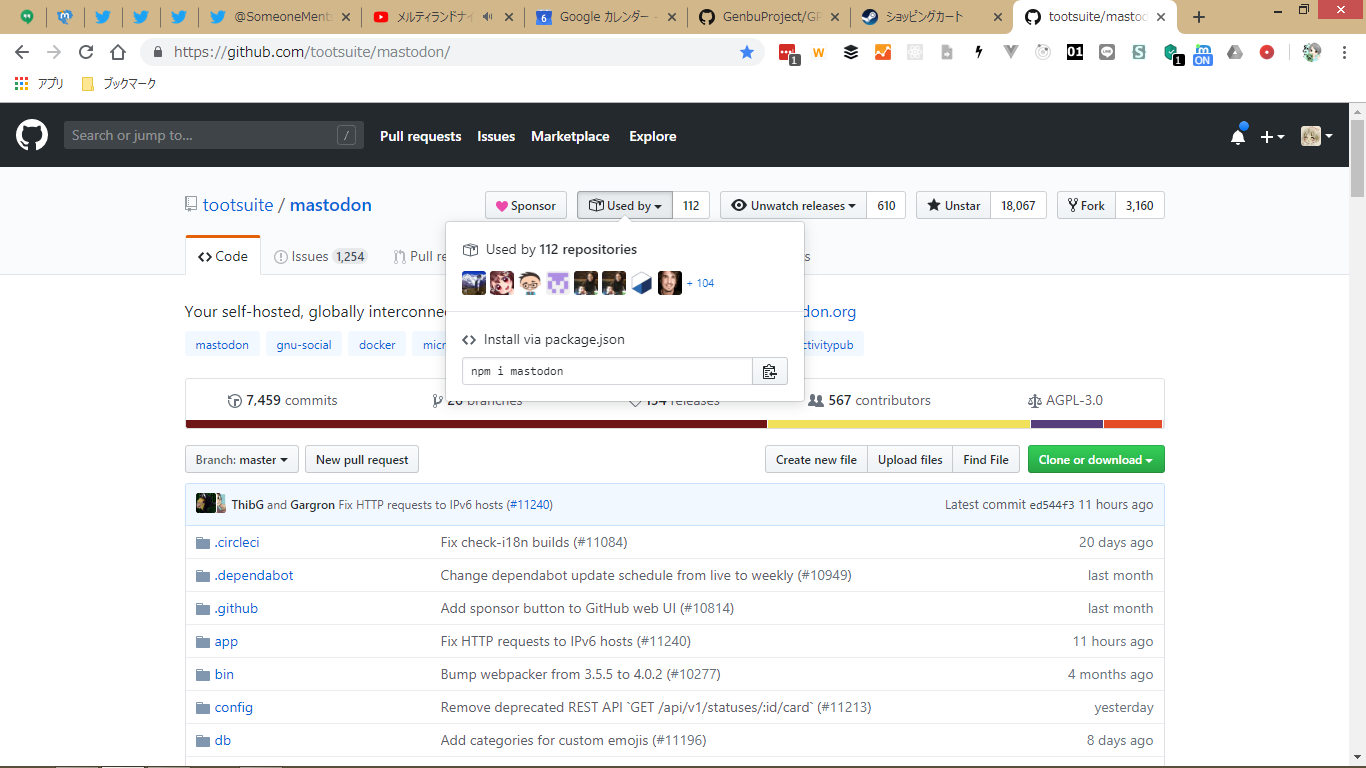The height and width of the screenshot is (768, 1366).
Task: Select the gnu-social topic tag
Action: coord(303,344)
